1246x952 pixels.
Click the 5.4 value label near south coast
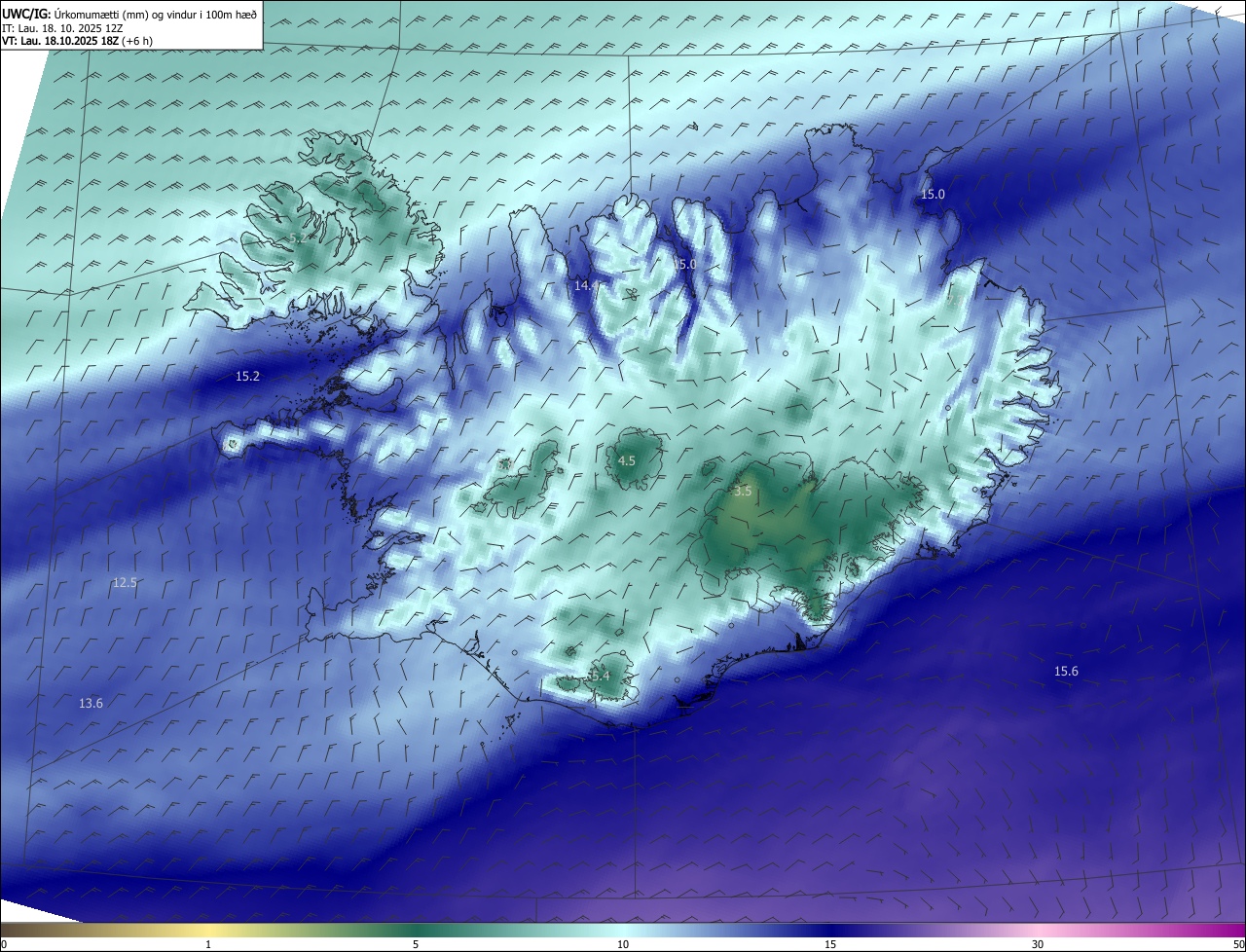(x=600, y=676)
